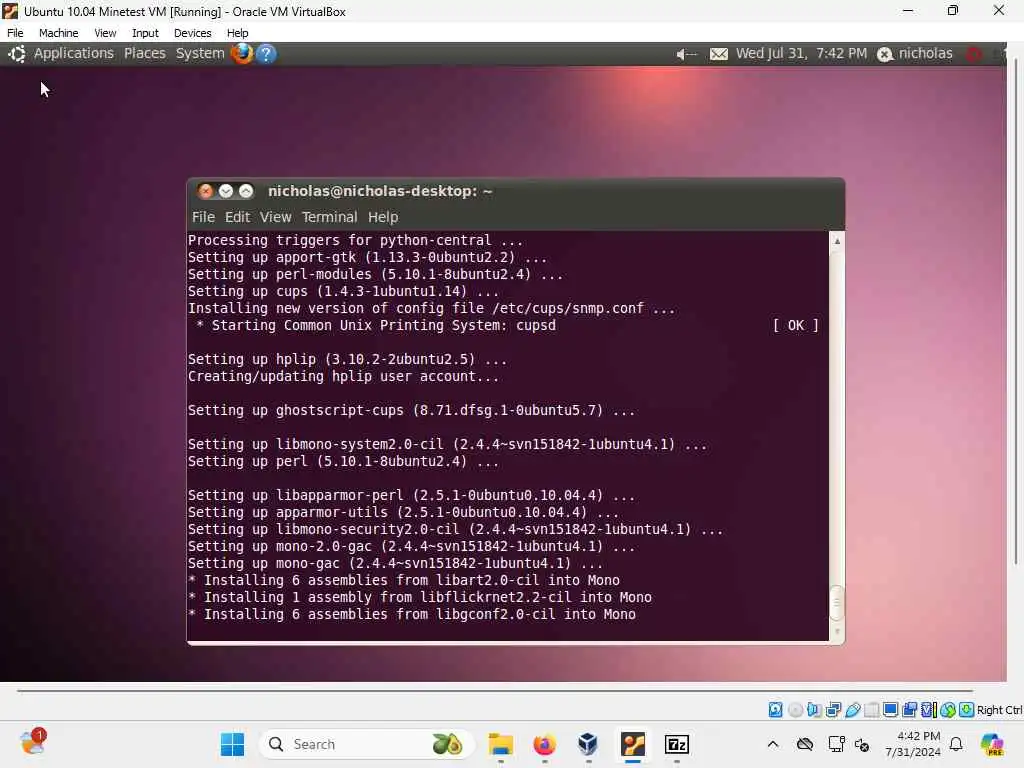Viewport: 1024px width, 768px height.
Task: Minimize the terminal window with down-arrow button
Action: [226, 191]
